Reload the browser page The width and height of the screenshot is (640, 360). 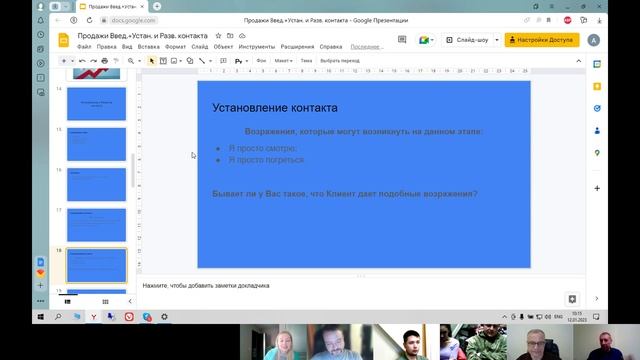tap(89, 20)
